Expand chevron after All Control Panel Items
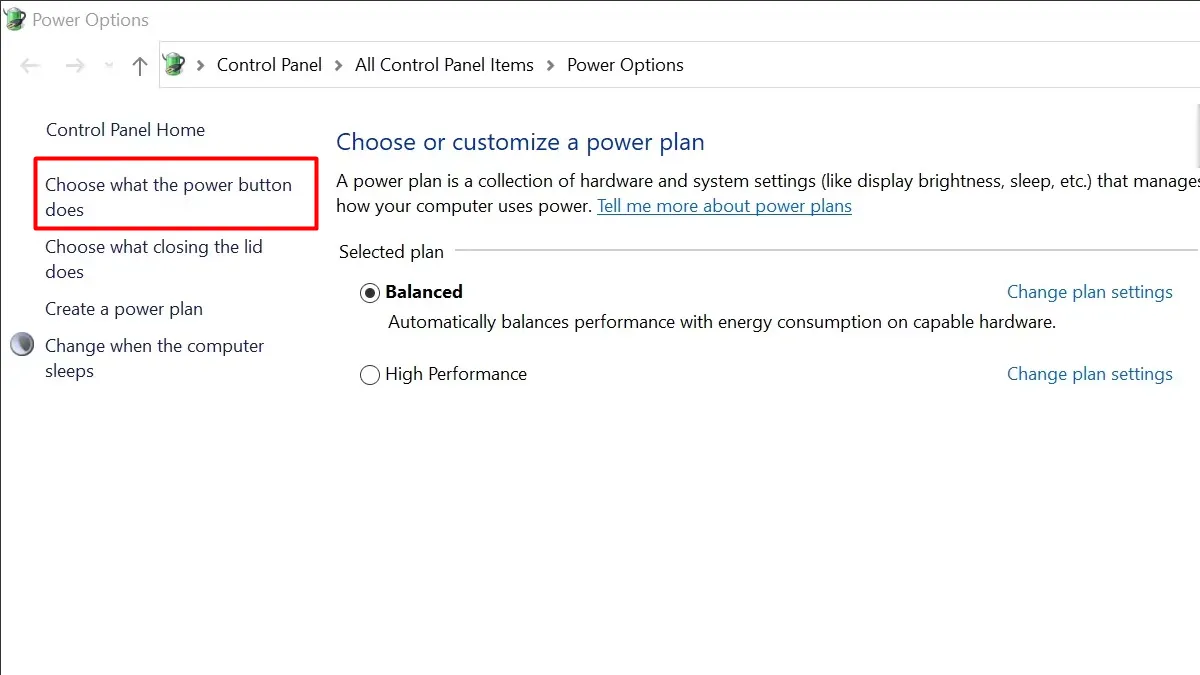 pyautogui.click(x=551, y=65)
